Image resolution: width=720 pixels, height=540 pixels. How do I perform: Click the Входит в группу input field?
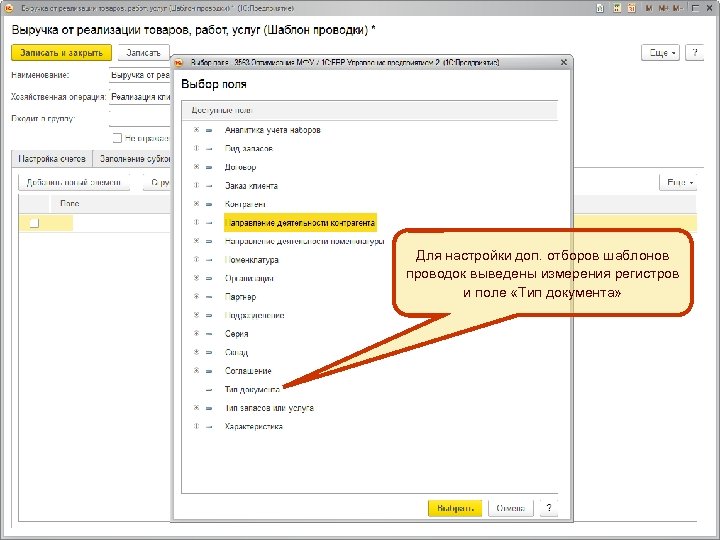pyautogui.click(x=140, y=118)
